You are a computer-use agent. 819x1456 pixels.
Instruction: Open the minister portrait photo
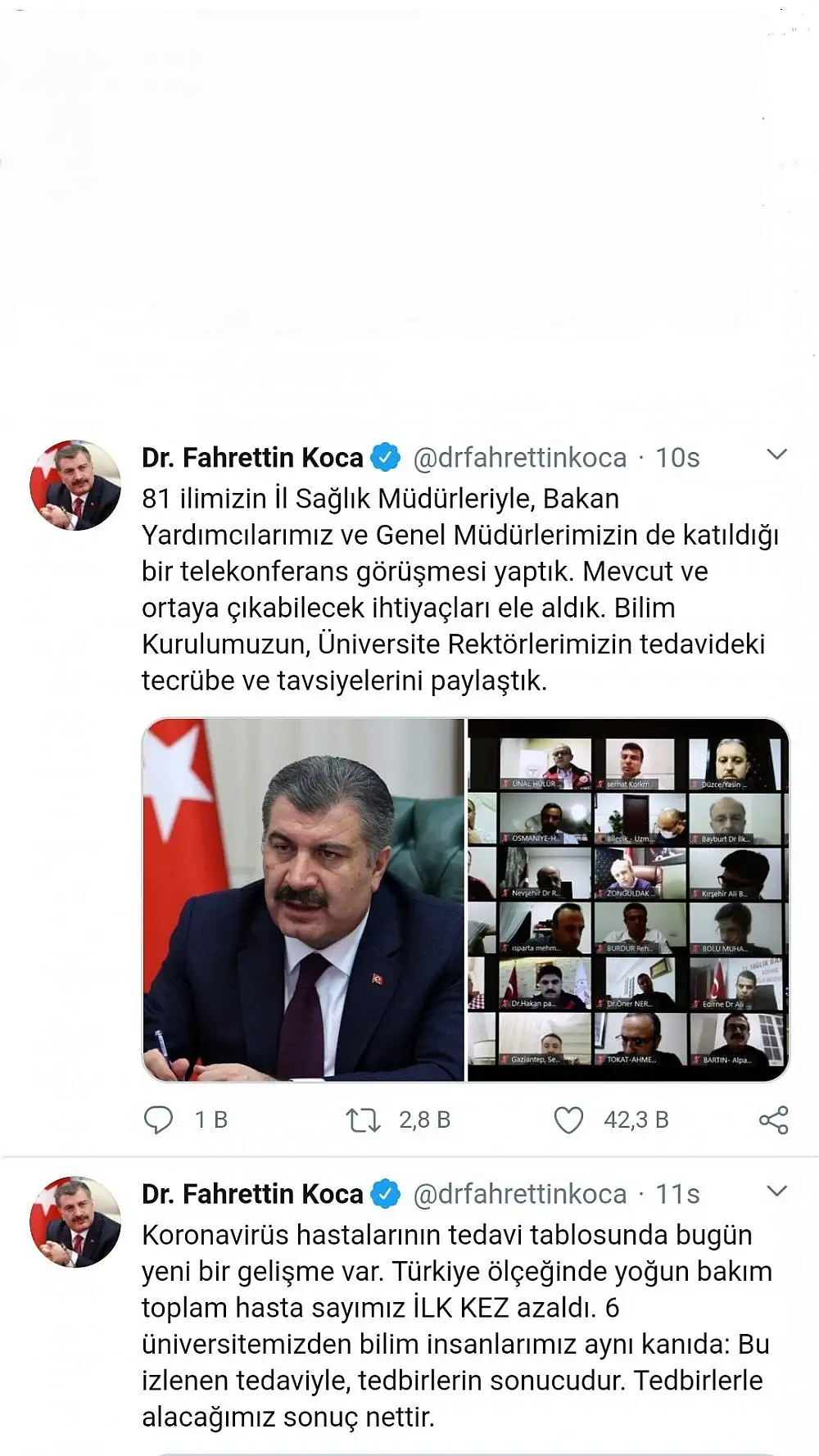pyautogui.click(x=303, y=899)
